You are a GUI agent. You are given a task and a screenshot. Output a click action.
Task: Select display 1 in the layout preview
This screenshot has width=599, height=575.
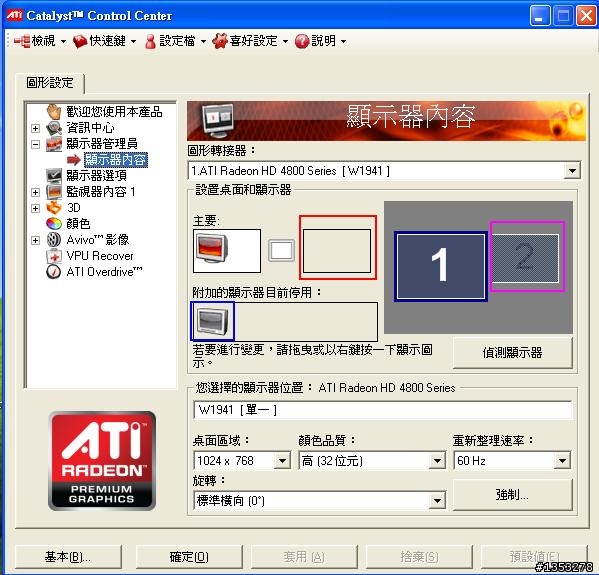441,266
